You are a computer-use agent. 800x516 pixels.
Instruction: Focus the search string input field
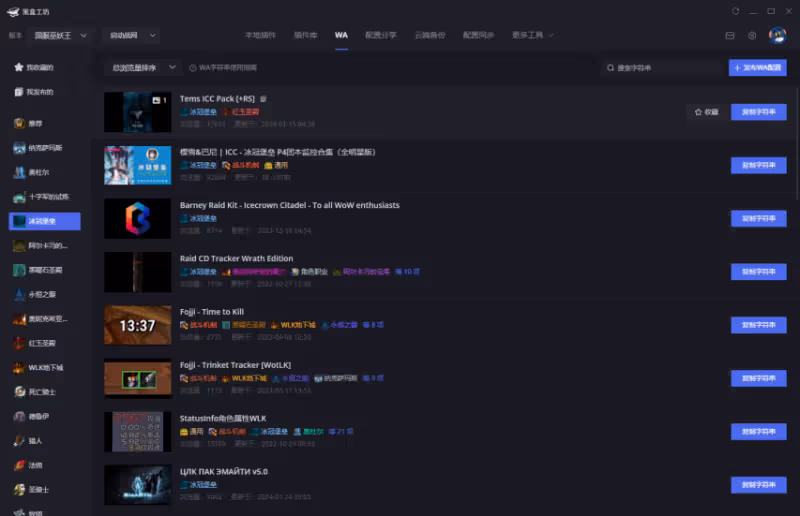tap(662, 68)
